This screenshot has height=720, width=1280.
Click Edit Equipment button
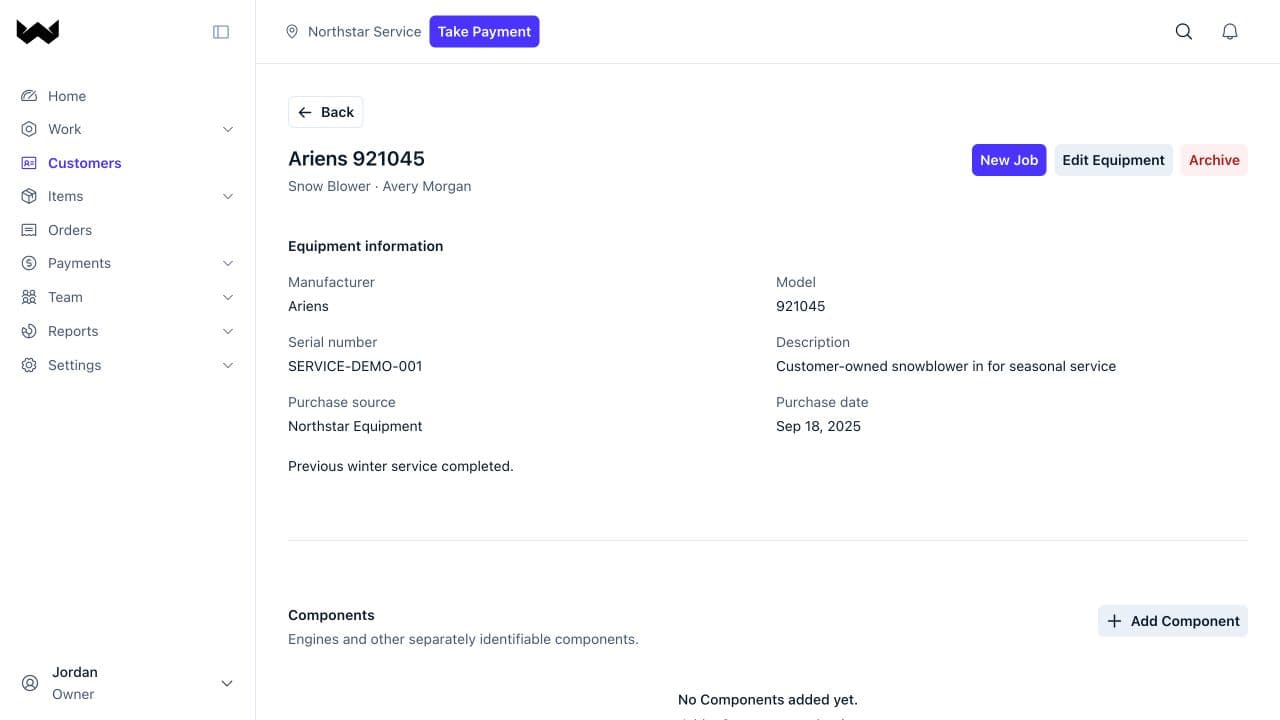(1114, 160)
